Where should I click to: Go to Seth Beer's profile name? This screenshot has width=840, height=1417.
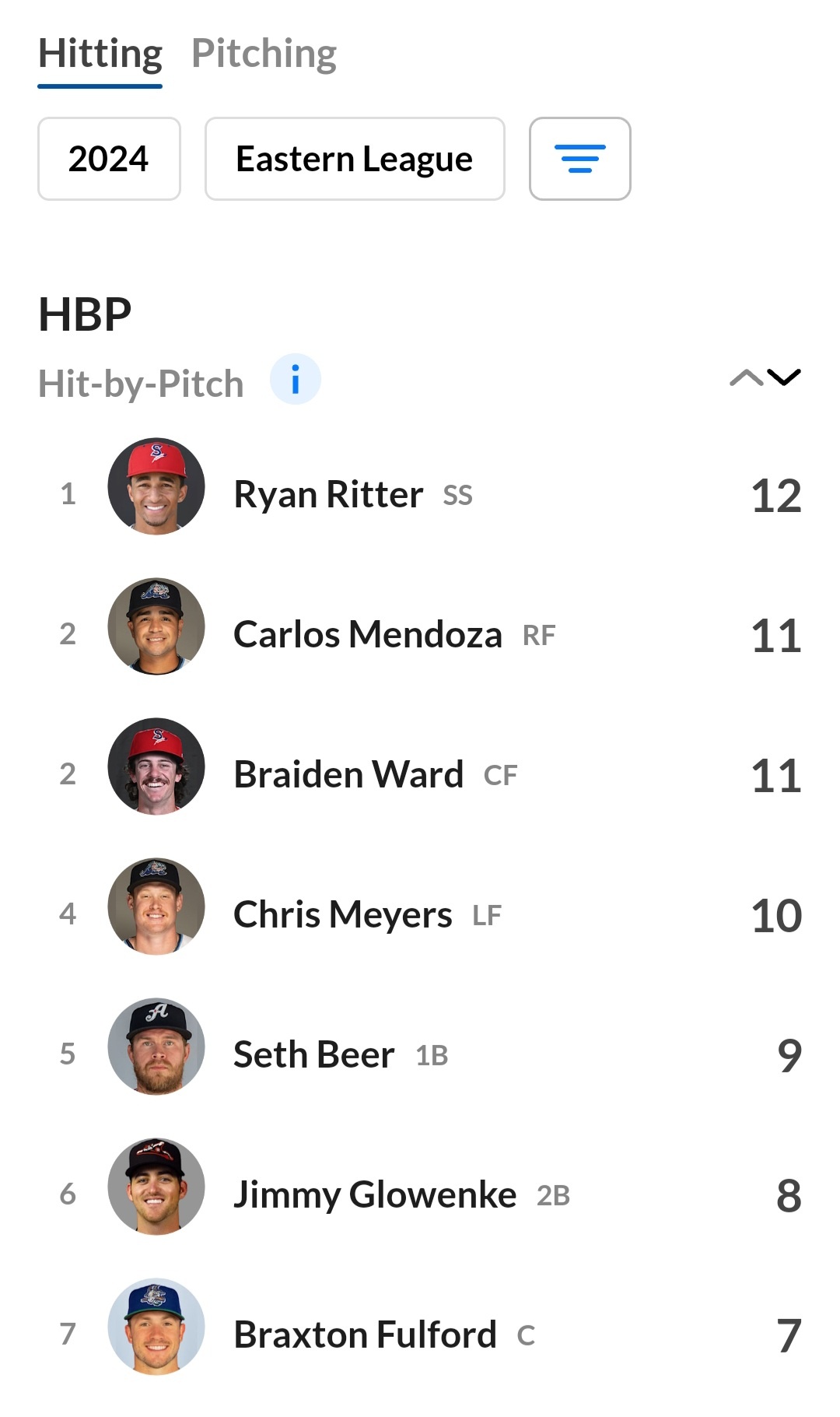point(313,1055)
